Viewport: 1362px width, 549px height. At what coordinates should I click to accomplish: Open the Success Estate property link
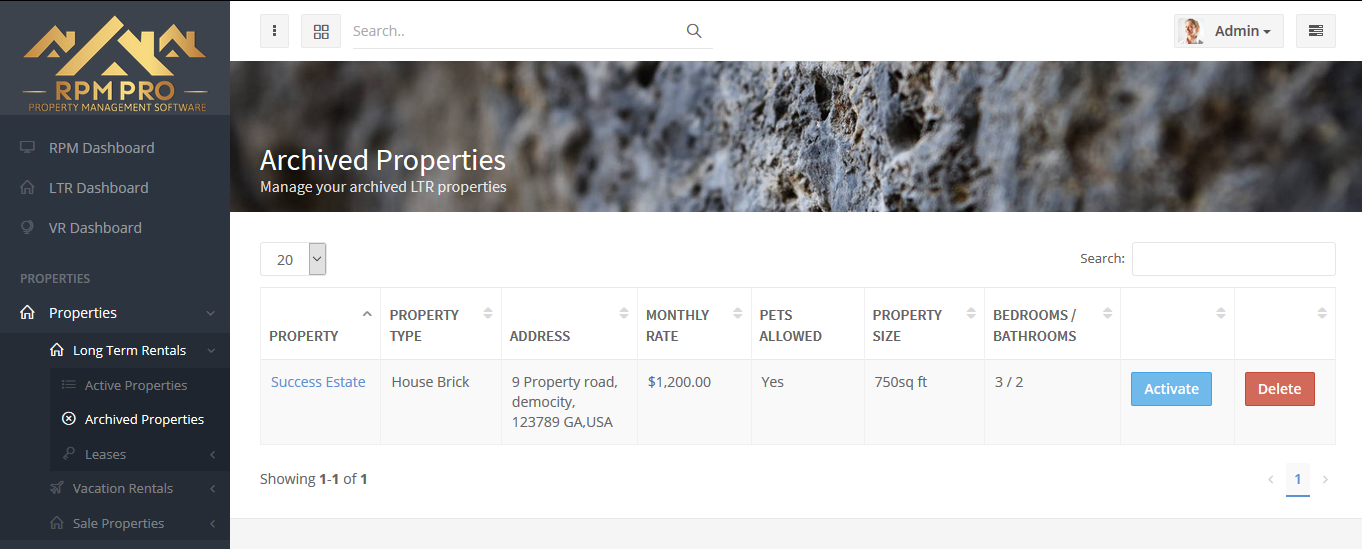[x=318, y=382]
